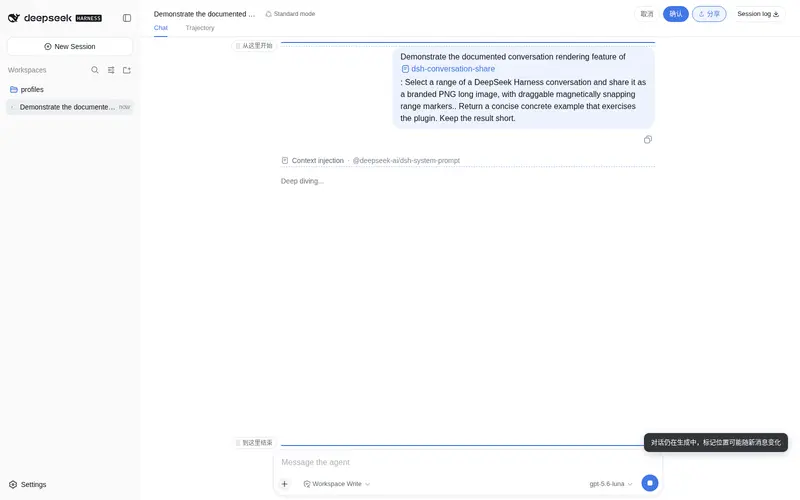Screen dimensions: 800x500
Task: Stop generation with the blue stop button
Action: tap(649, 483)
